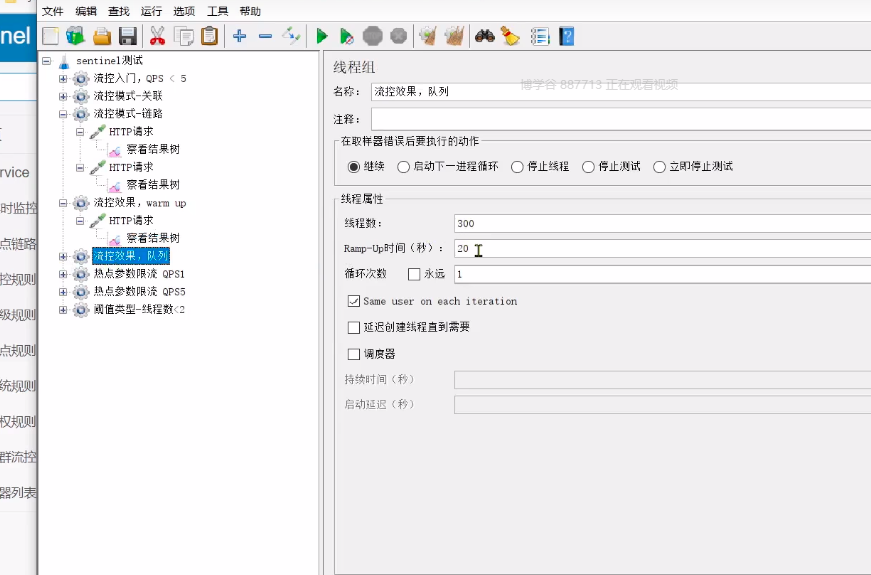Image resolution: width=871 pixels, height=575 pixels.
Task: Select HTTP请求 under 流控效果, warm up
Action: (131, 221)
